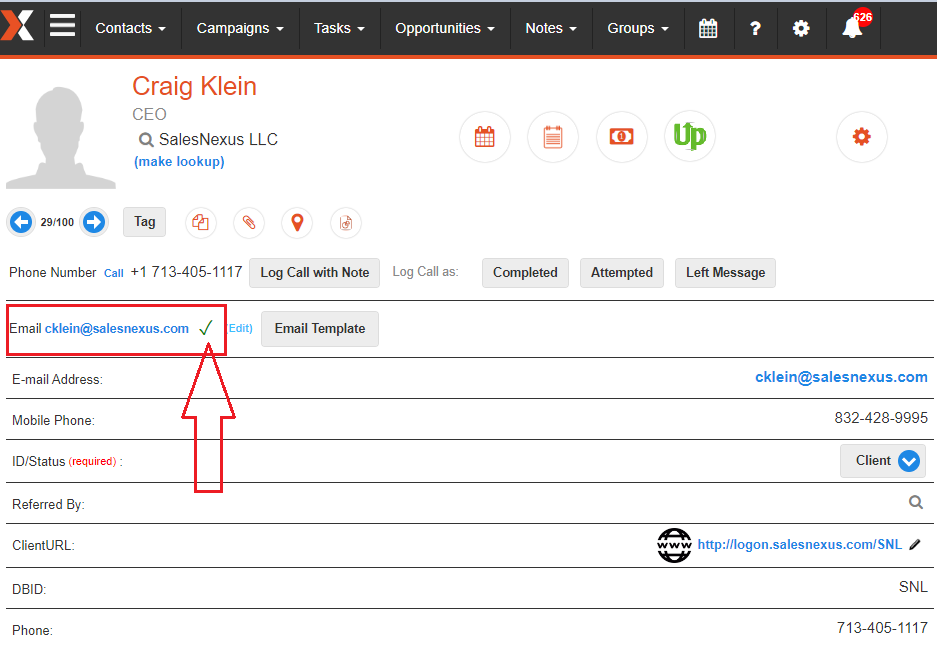
Task: Open the help question mark icon
Action: (755, 28)
